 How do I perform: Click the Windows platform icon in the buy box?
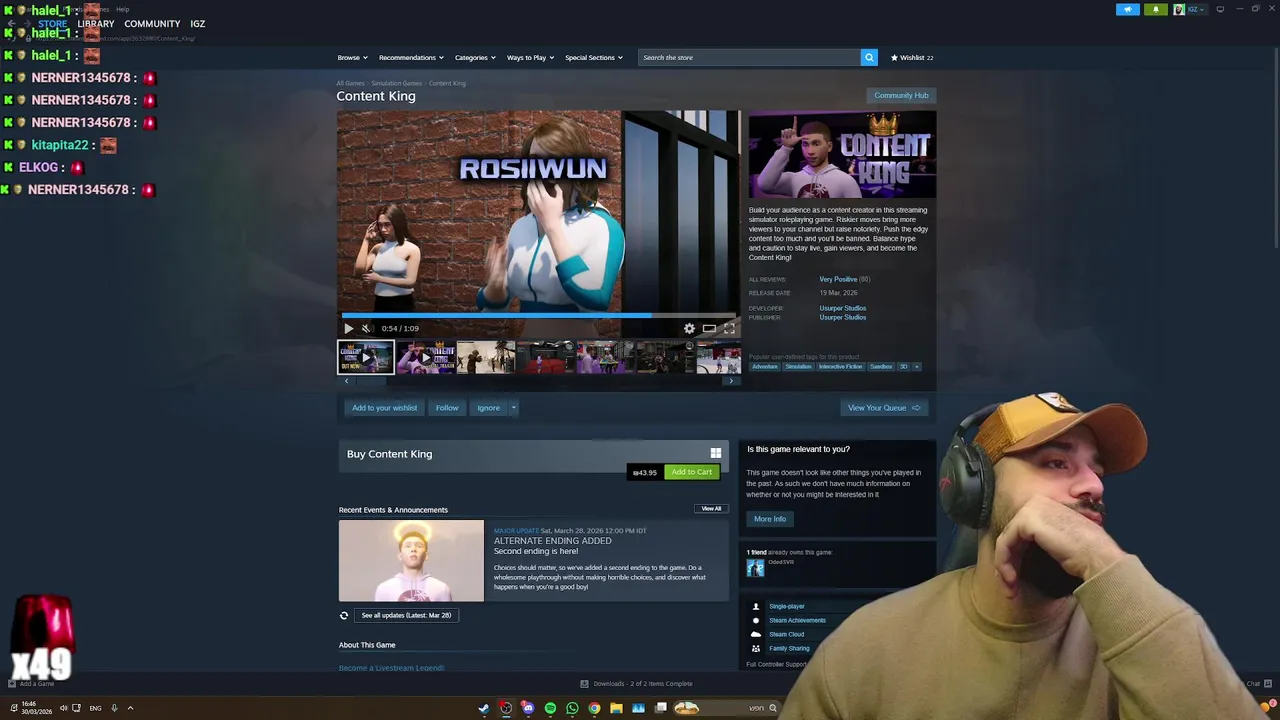click(715, 453)
